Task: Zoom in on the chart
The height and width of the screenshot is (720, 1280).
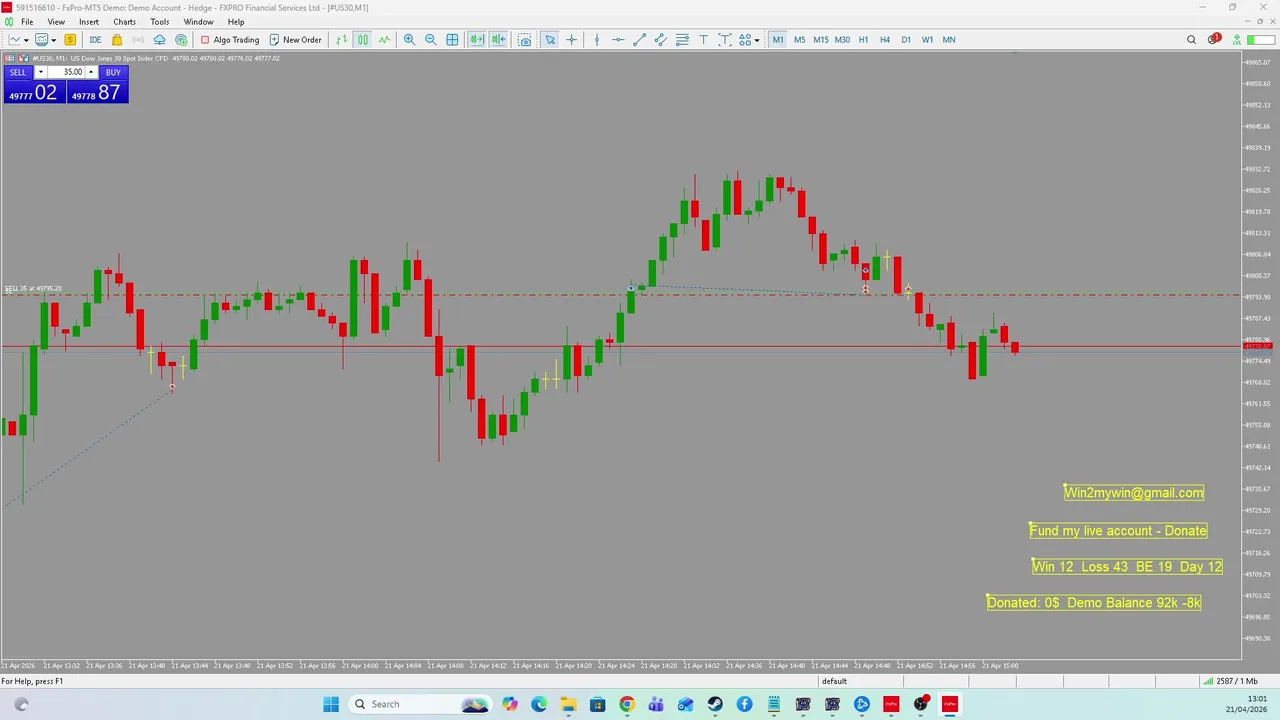Action: pos(409,40)
